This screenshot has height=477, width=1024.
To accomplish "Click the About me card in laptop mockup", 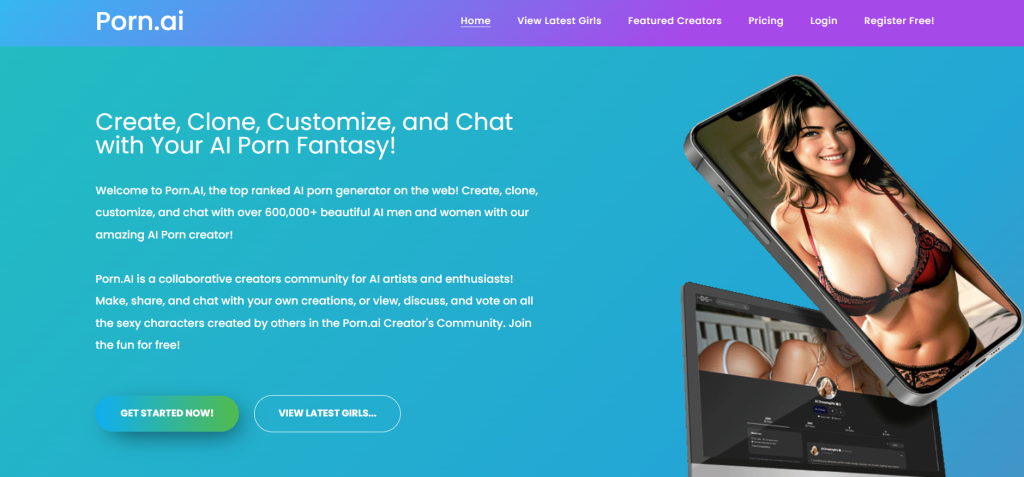I will coord(775,444).
